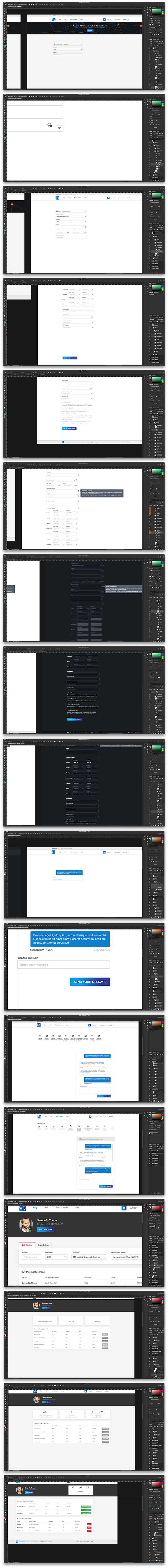Viewport: 168px width, 1568px height.
Task: Click the US flag icon in country dropdown
Action: click(74, 1257)
